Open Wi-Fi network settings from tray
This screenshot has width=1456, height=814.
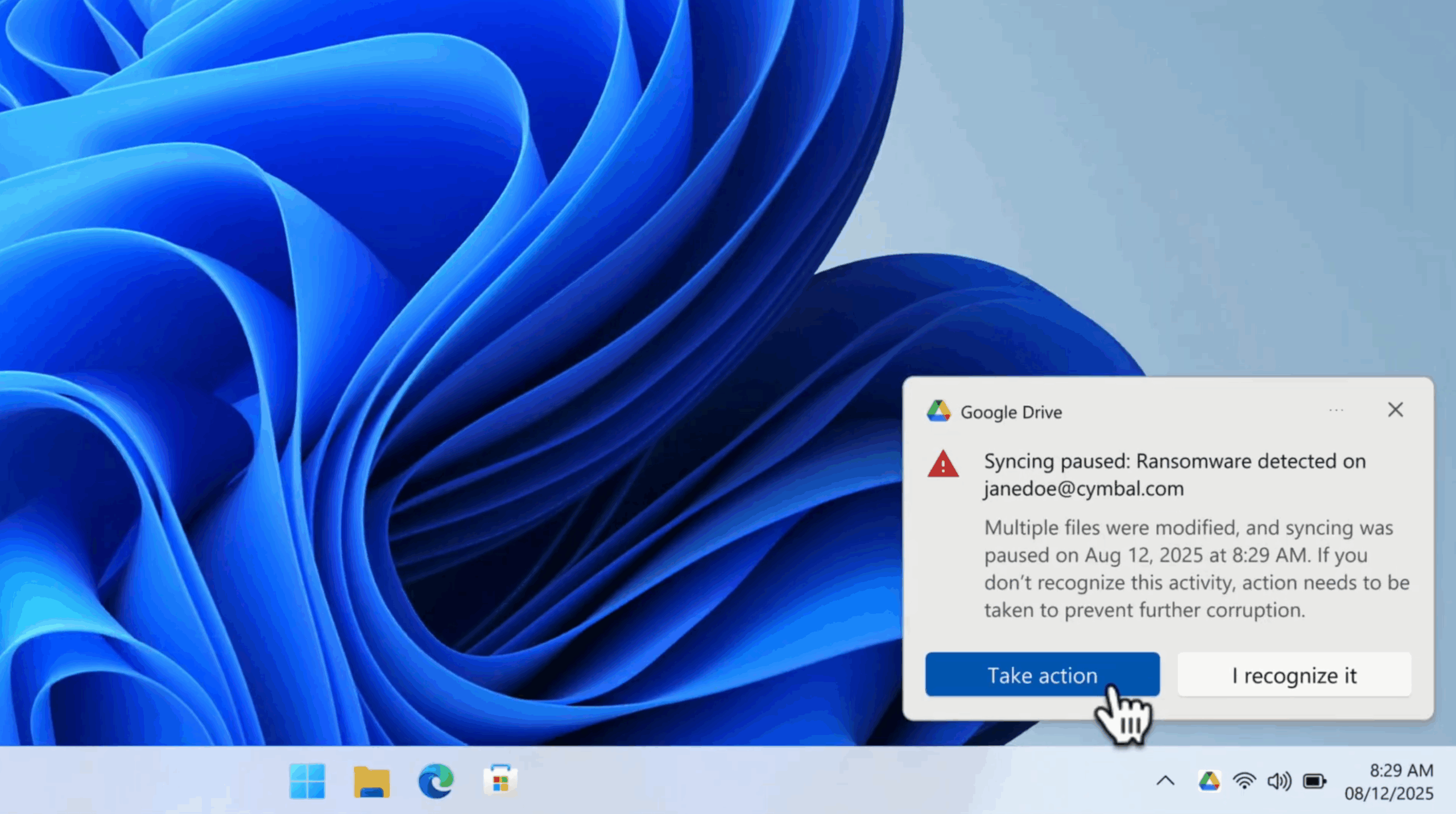(x=1244, y=781)
